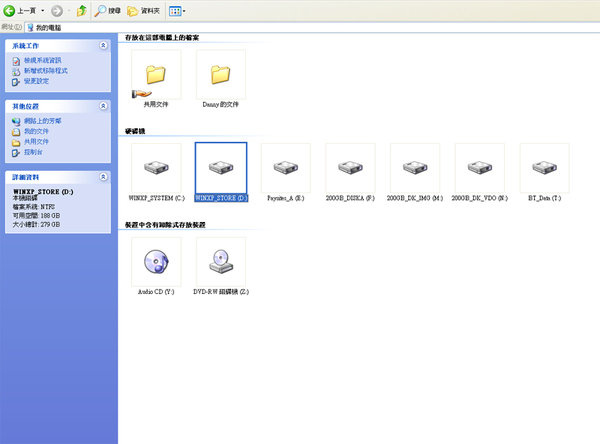Screen dimensions: 600x444
Task: Select the BT_Data (T:) drive icon
Action: [544, 169]
